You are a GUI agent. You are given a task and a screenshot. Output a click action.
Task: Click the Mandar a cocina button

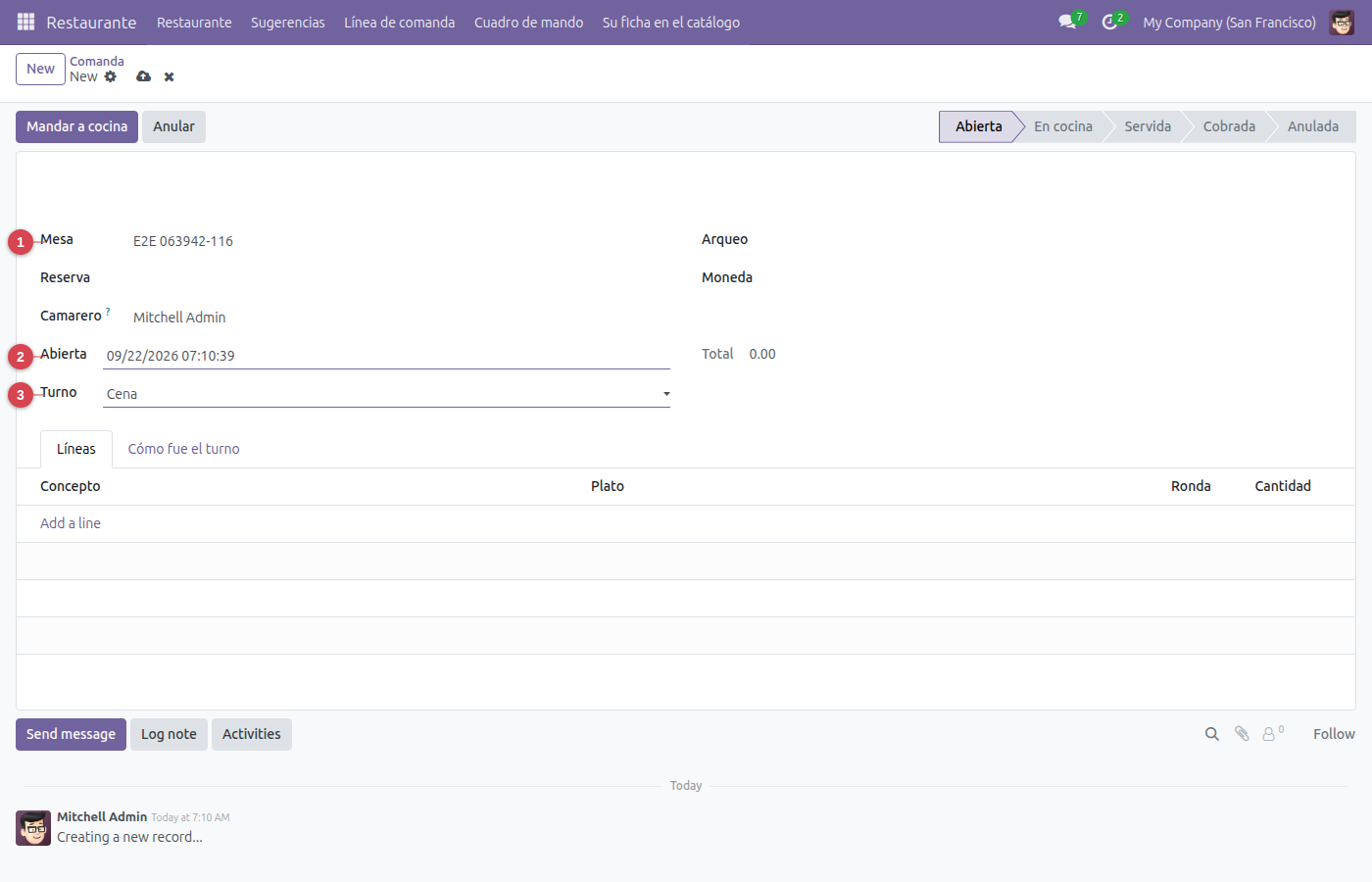click(76, 126)
